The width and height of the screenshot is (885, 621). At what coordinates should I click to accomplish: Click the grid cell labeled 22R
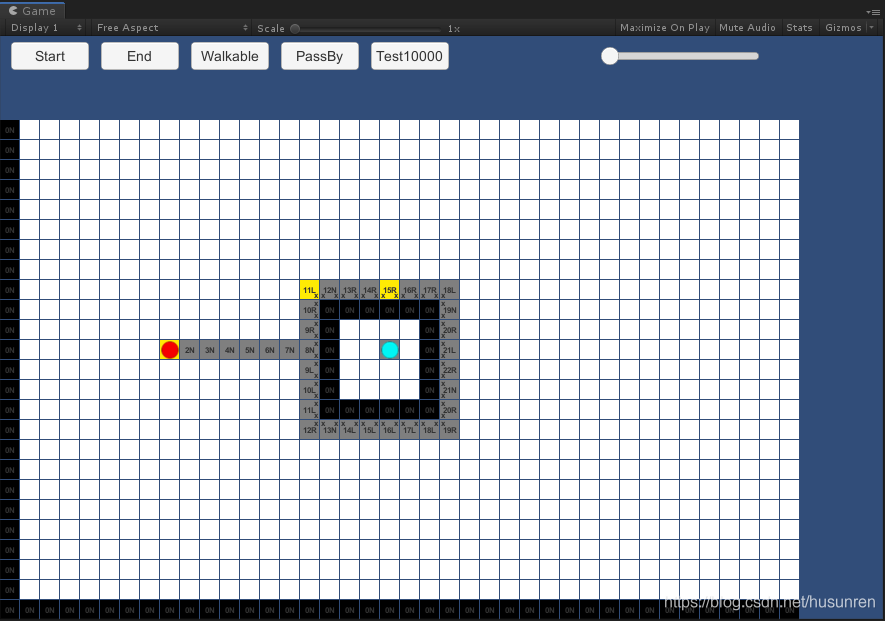(x=450, y=370)
